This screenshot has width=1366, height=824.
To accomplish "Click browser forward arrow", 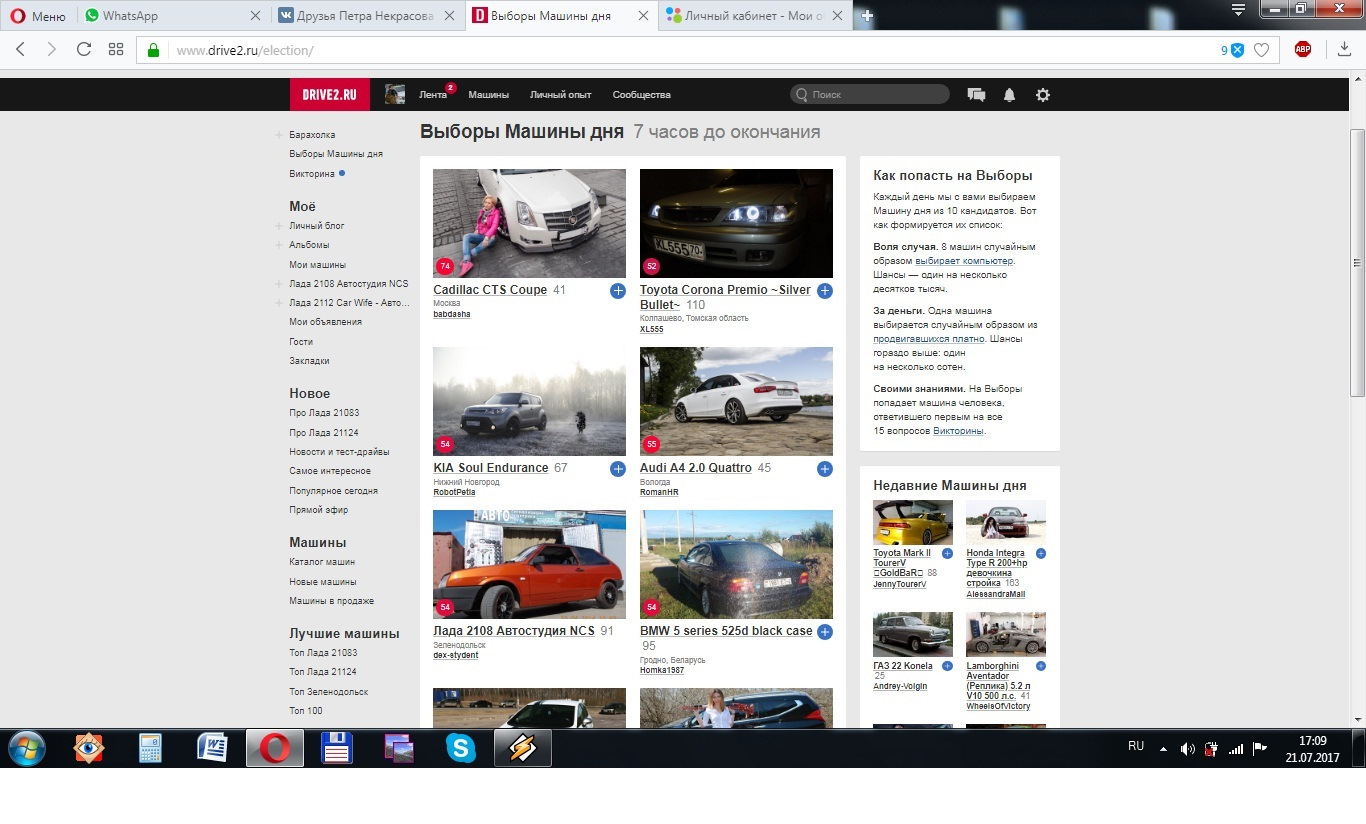I will click(52, 49).
